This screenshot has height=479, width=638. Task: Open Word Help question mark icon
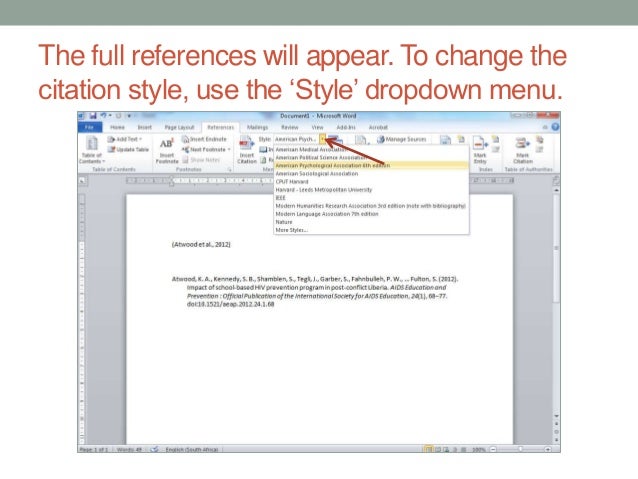[x=555, y=127]
